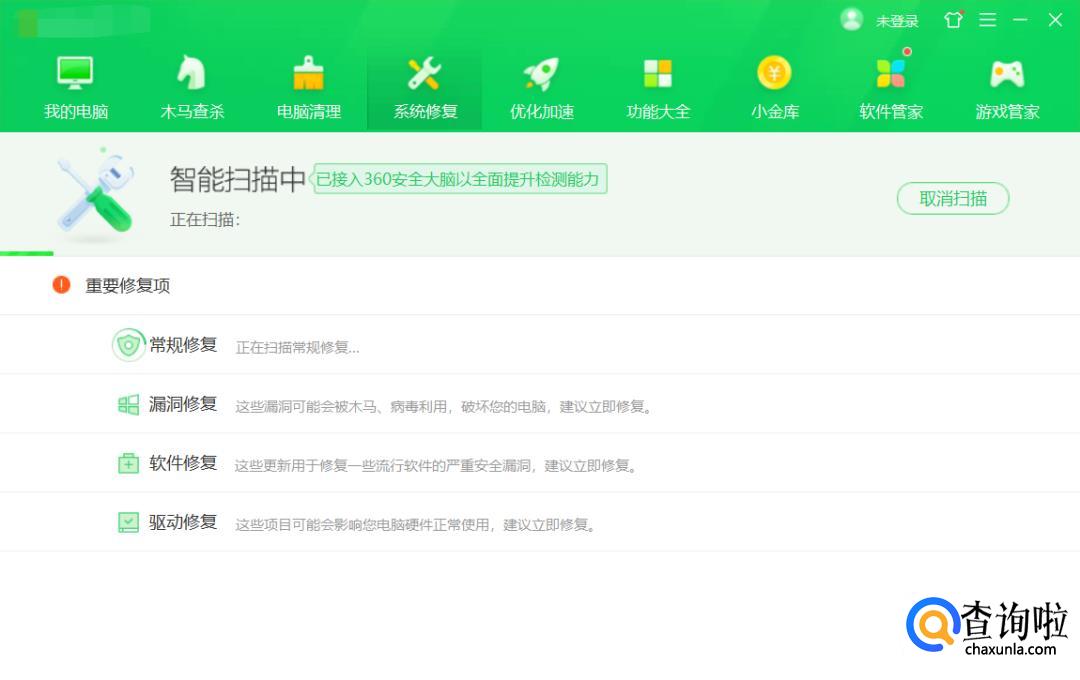1080x680 pixels.
Task: Switch to the 我的电脑 tab label
Action: coord(76,112)
